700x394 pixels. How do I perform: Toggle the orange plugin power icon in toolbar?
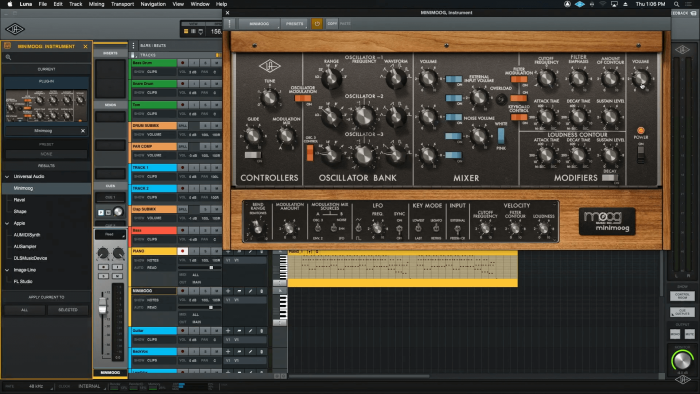pos(317,24)
